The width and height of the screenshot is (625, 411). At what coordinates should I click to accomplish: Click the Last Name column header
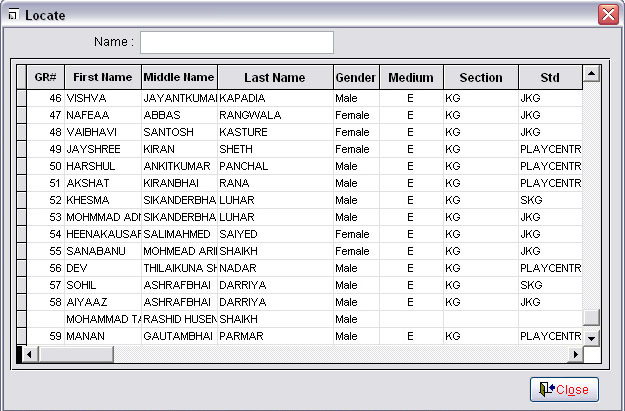[274, 78]
